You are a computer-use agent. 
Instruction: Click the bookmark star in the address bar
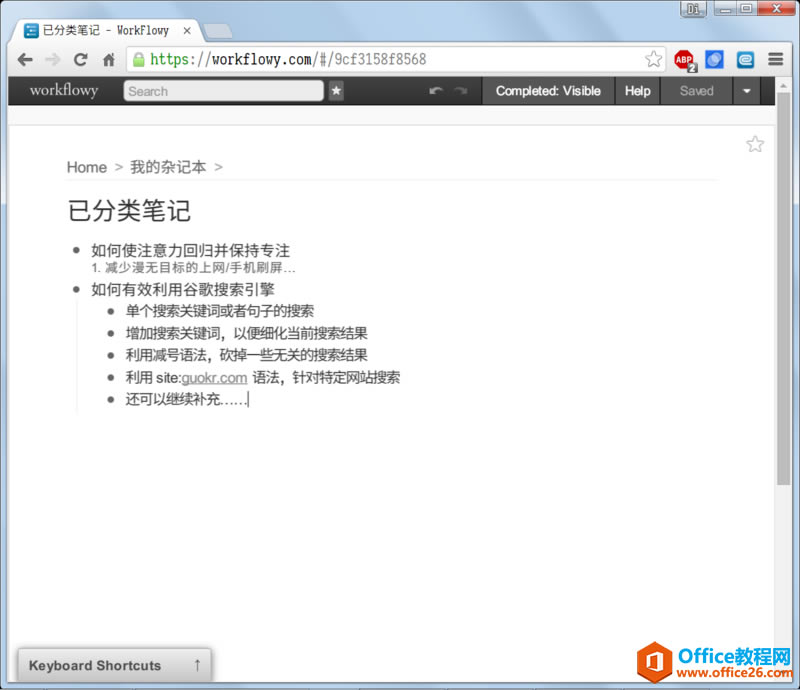tap(653, 60)
